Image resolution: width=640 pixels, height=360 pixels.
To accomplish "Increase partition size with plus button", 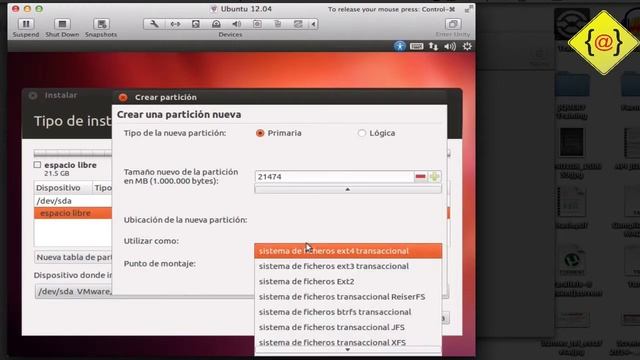I will (434, 177).
